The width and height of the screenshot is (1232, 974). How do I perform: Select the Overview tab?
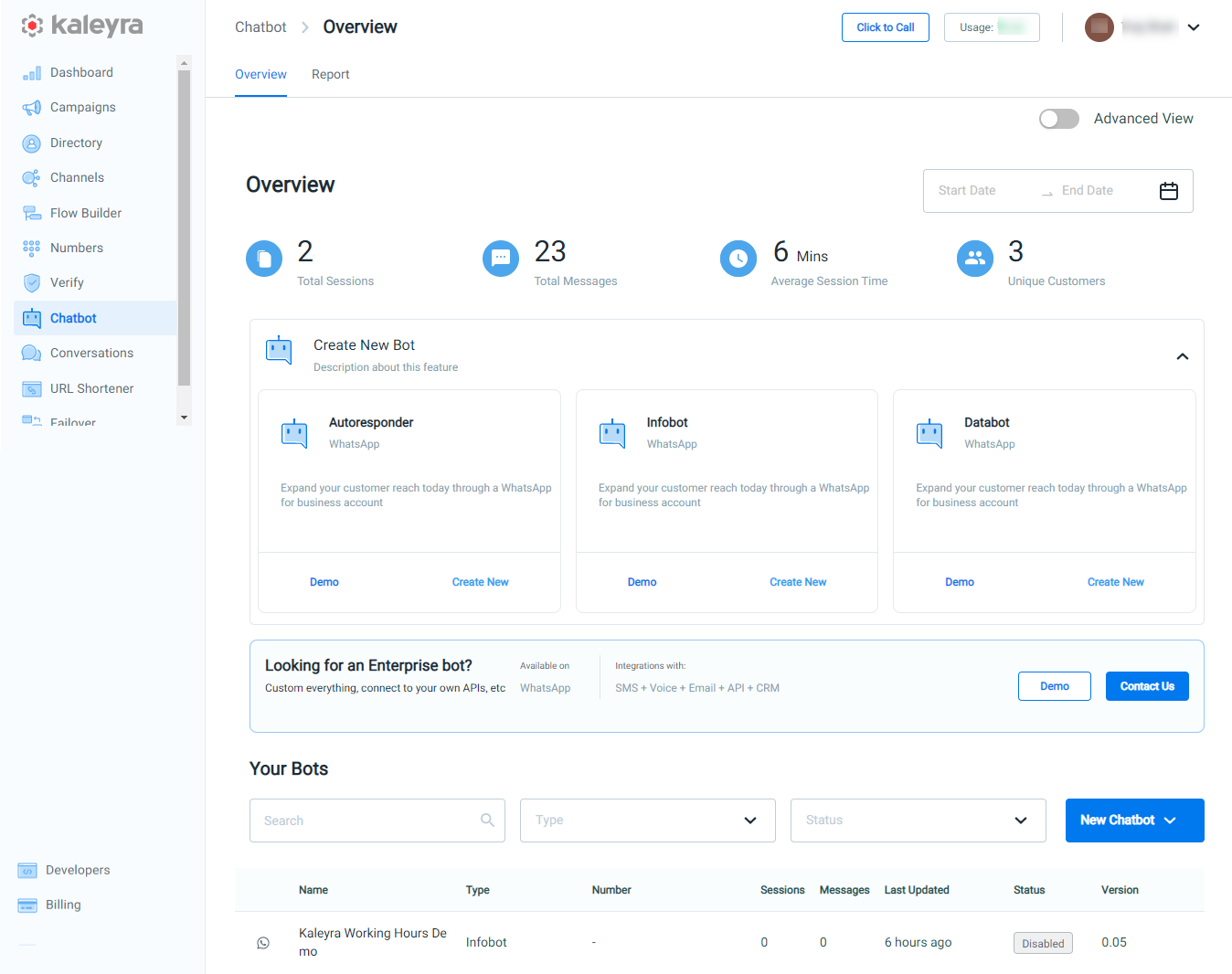[x=260, y=75]
